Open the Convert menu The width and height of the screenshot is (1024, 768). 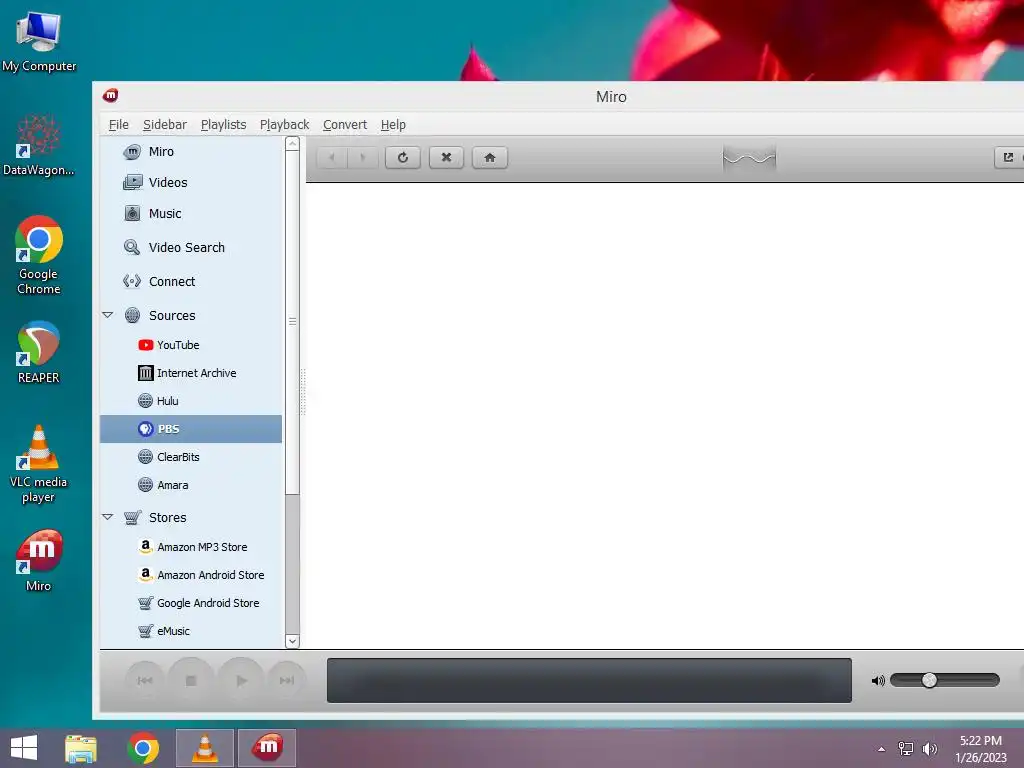(345, 125)
